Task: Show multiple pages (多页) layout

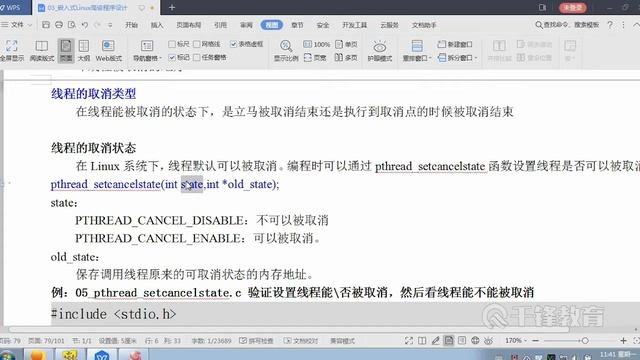Action: (x=346, y=58)
